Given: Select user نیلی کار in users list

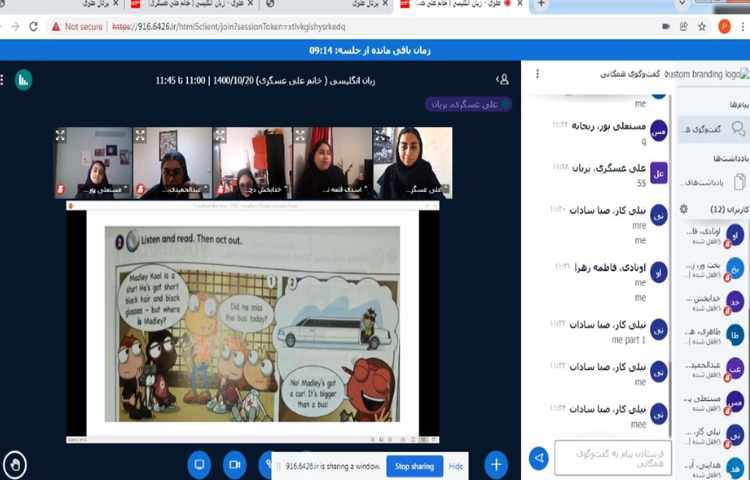Looking at the screenshot, I should tap(713, 436).
